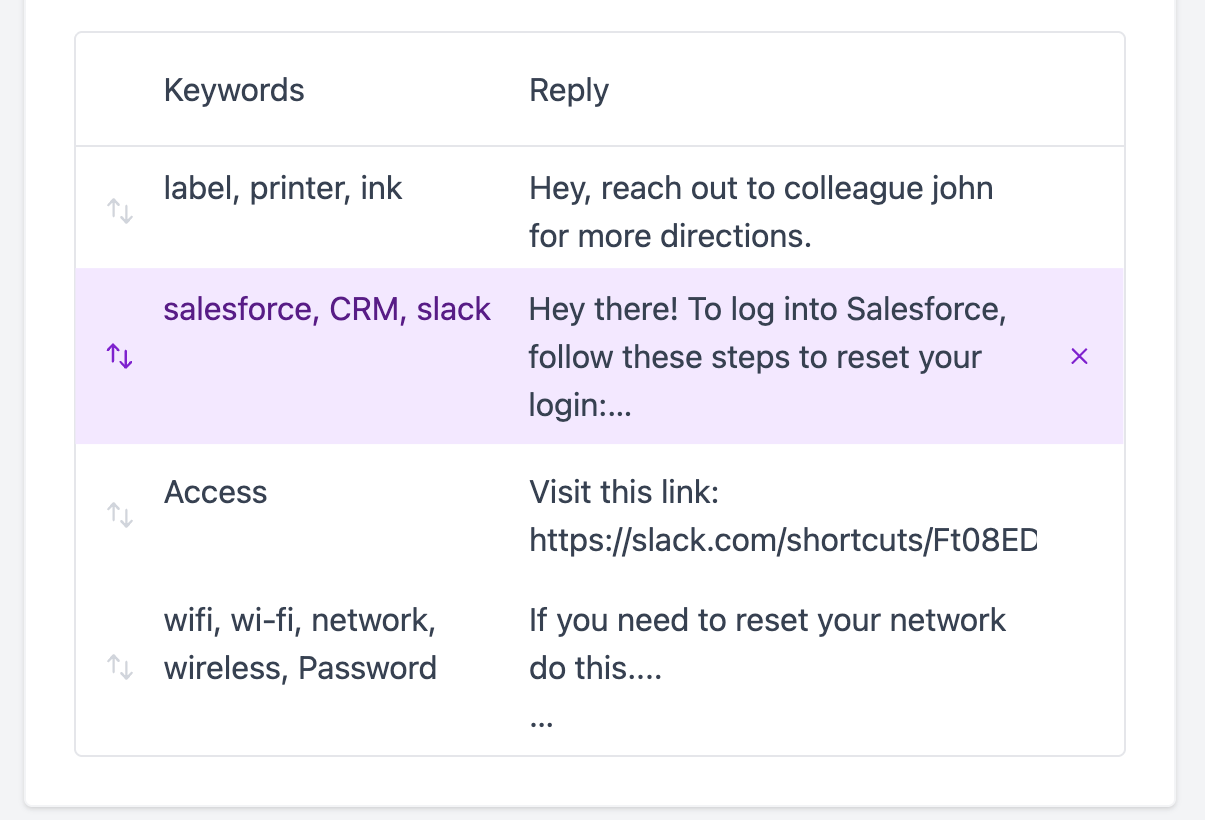Select the salesforce, CRM, slack keywords
1205x820 pixels.
click(x=327, y=309)
